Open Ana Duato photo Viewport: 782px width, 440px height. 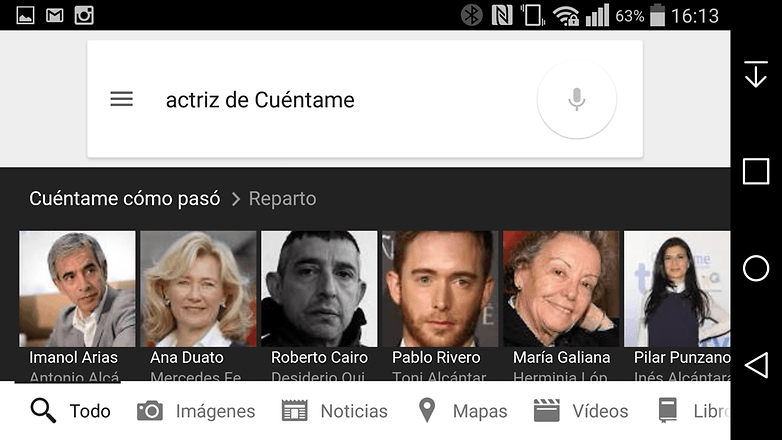tap(198, 289)
